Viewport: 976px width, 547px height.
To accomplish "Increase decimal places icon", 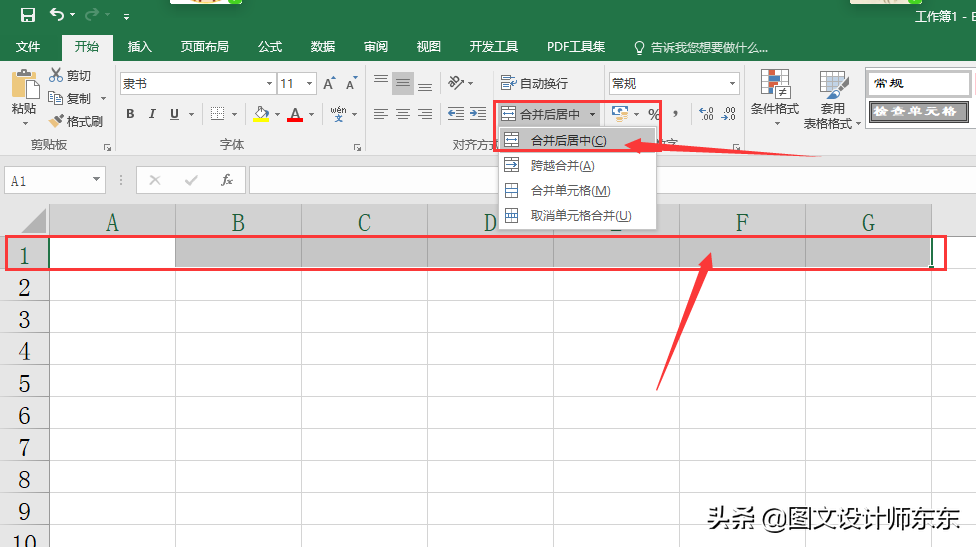I will (x=706, y=114).
